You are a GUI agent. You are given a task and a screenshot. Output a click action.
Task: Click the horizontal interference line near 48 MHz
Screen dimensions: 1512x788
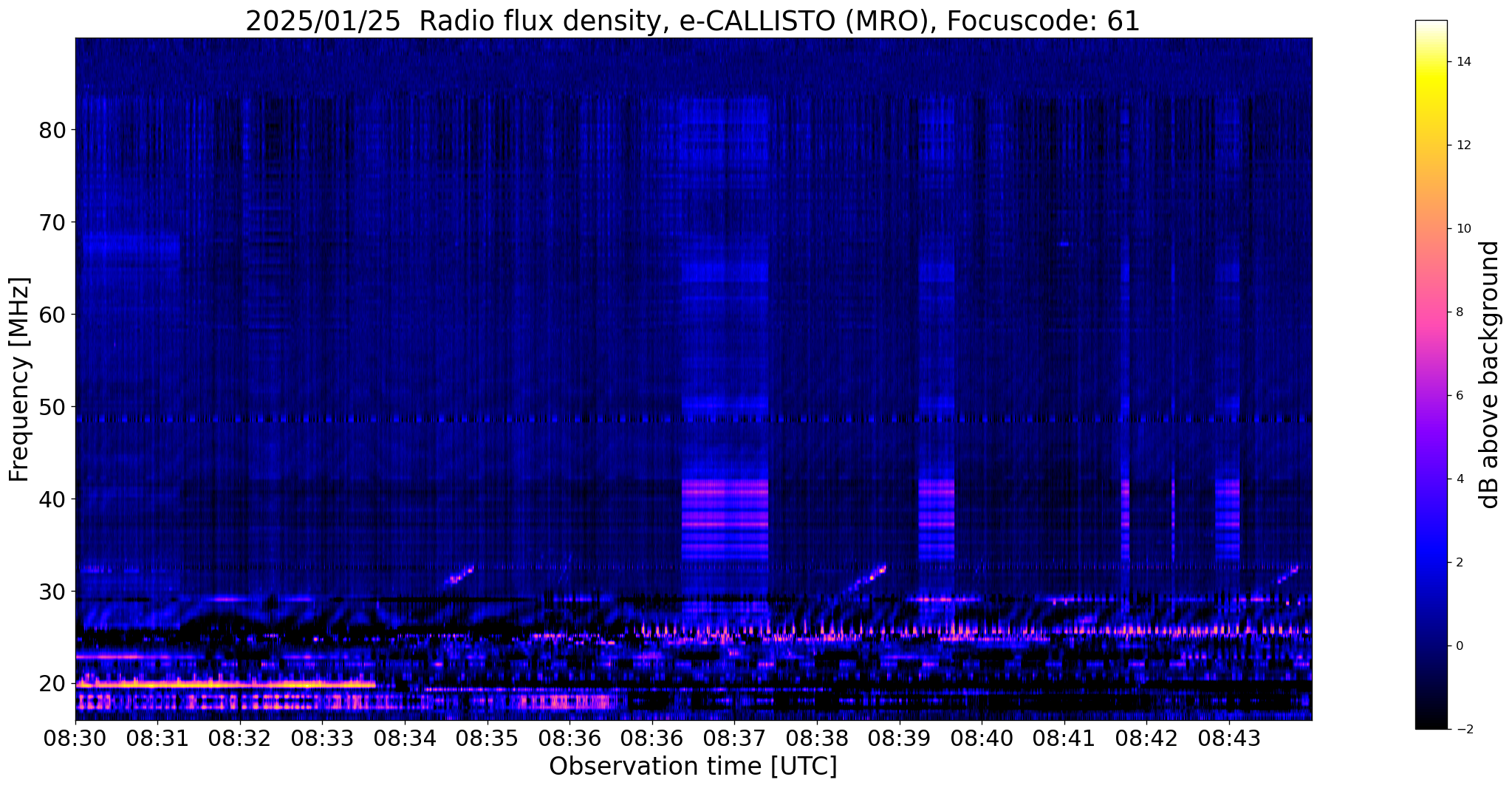(x=694, y=419)
